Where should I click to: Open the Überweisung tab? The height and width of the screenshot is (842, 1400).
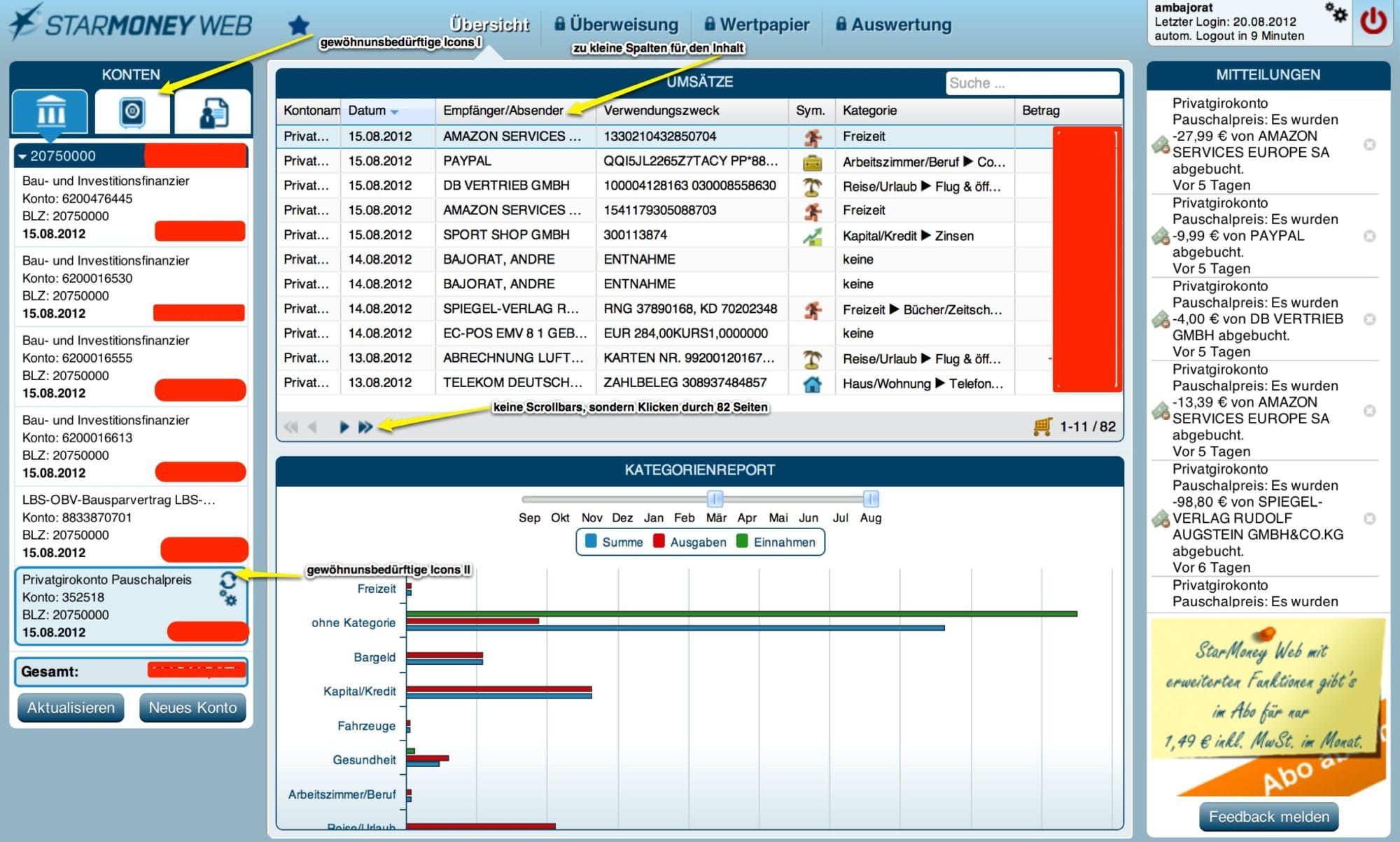point(616,24)
